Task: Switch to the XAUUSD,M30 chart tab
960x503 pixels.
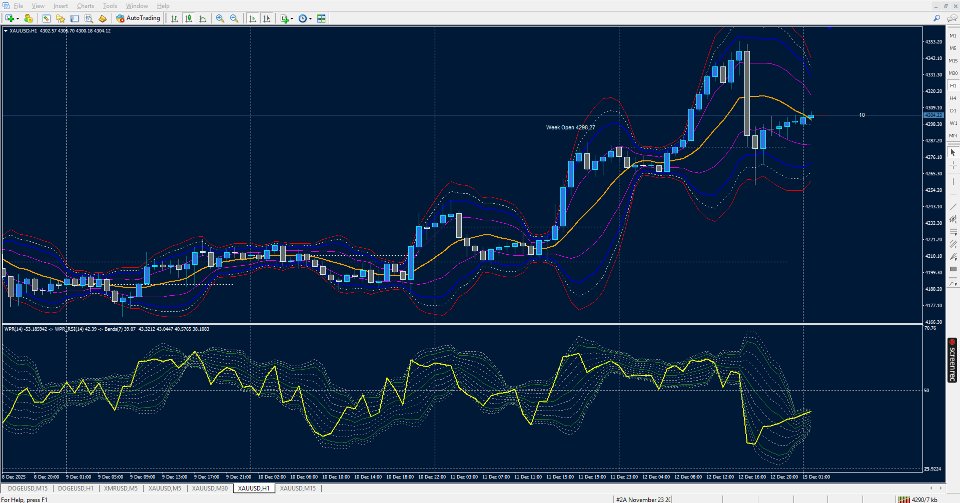Action: 210,488
